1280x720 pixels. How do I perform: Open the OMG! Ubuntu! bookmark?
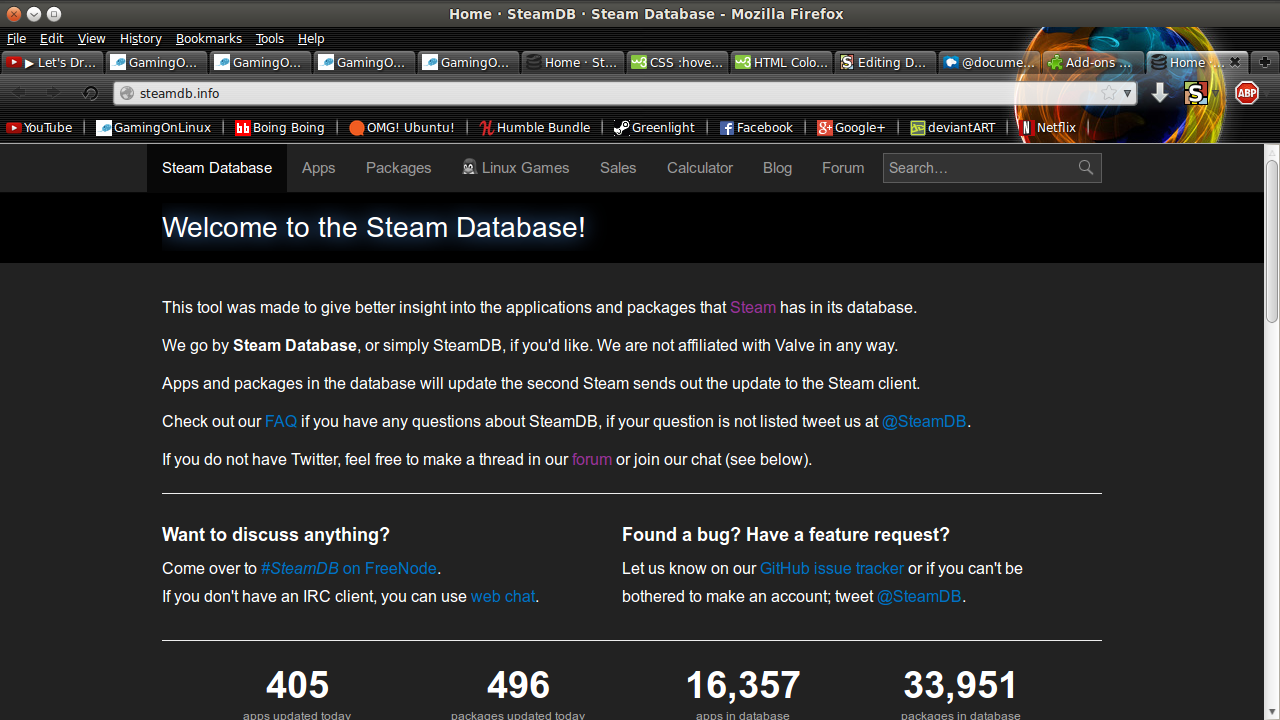tap(402, 127)
